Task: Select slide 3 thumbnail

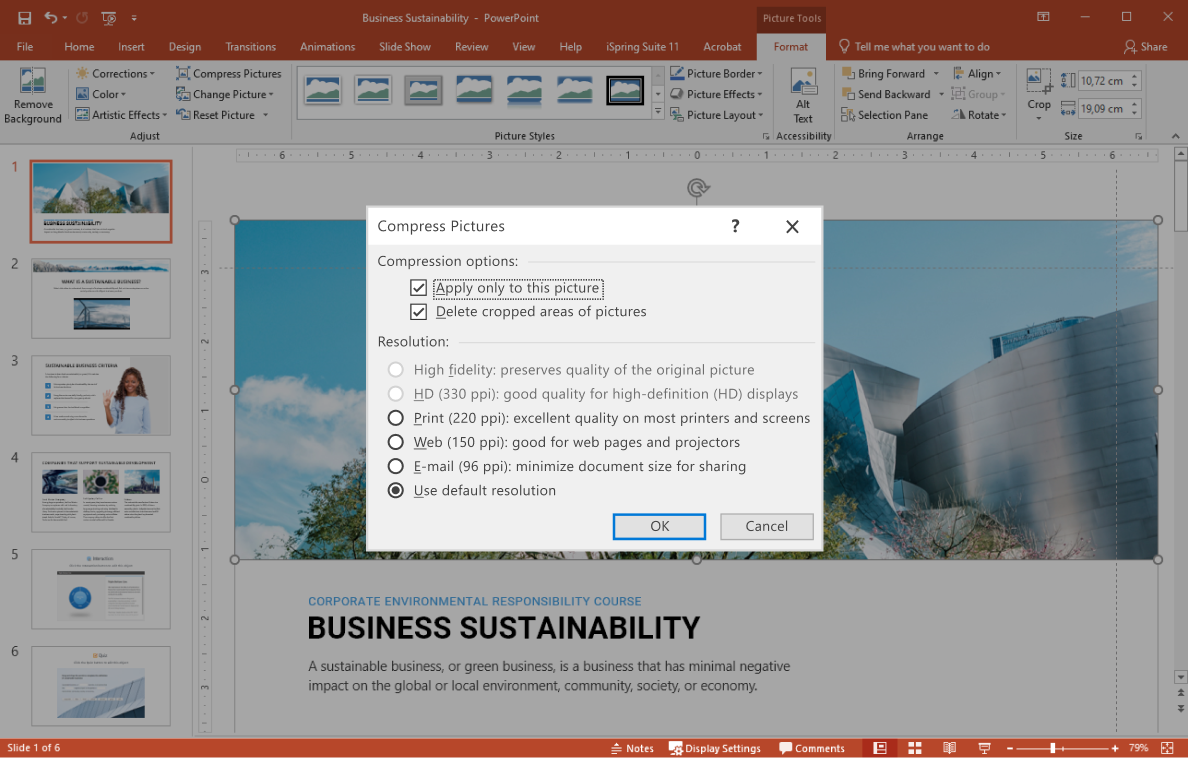Action: coord(101,395)
